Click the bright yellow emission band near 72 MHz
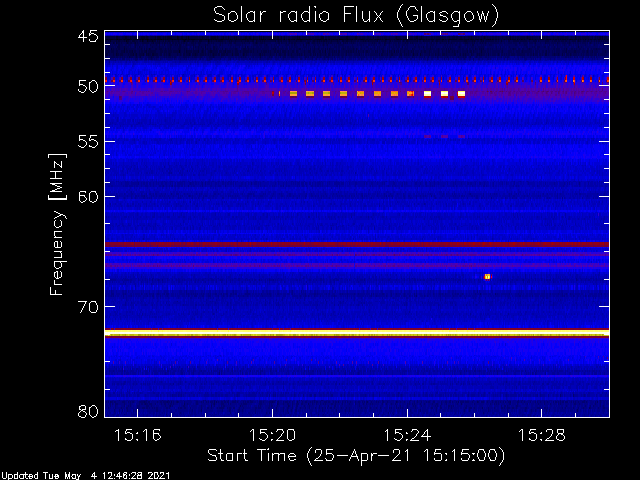This screenshot has width=640, height=480. point(357,333)
